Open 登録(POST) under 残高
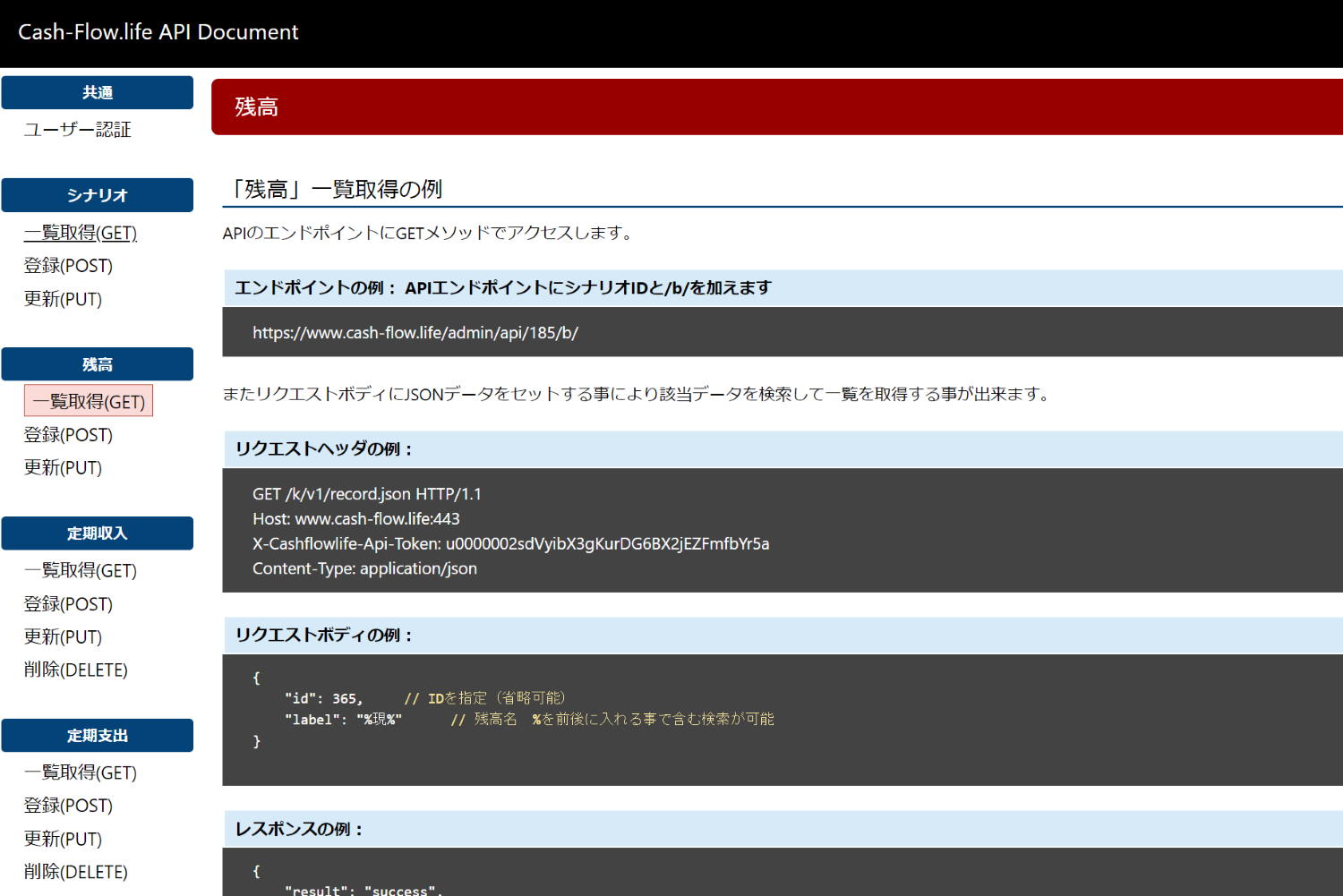This screenshot has width=1343, height=896. (x=69, y=435)
